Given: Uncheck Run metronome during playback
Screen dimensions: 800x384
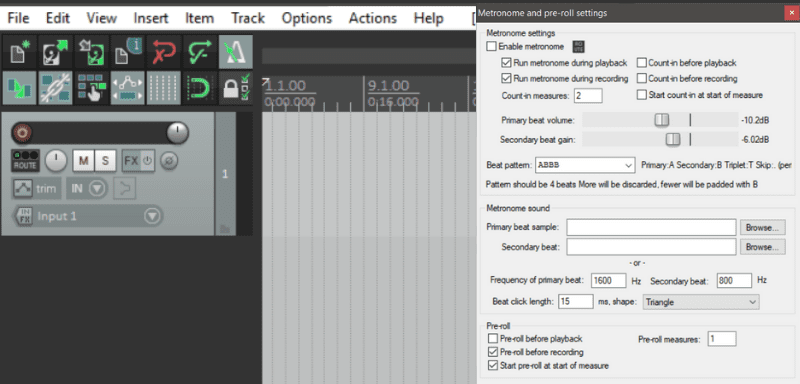Looking at the screenshot, I should coord(506,63).
